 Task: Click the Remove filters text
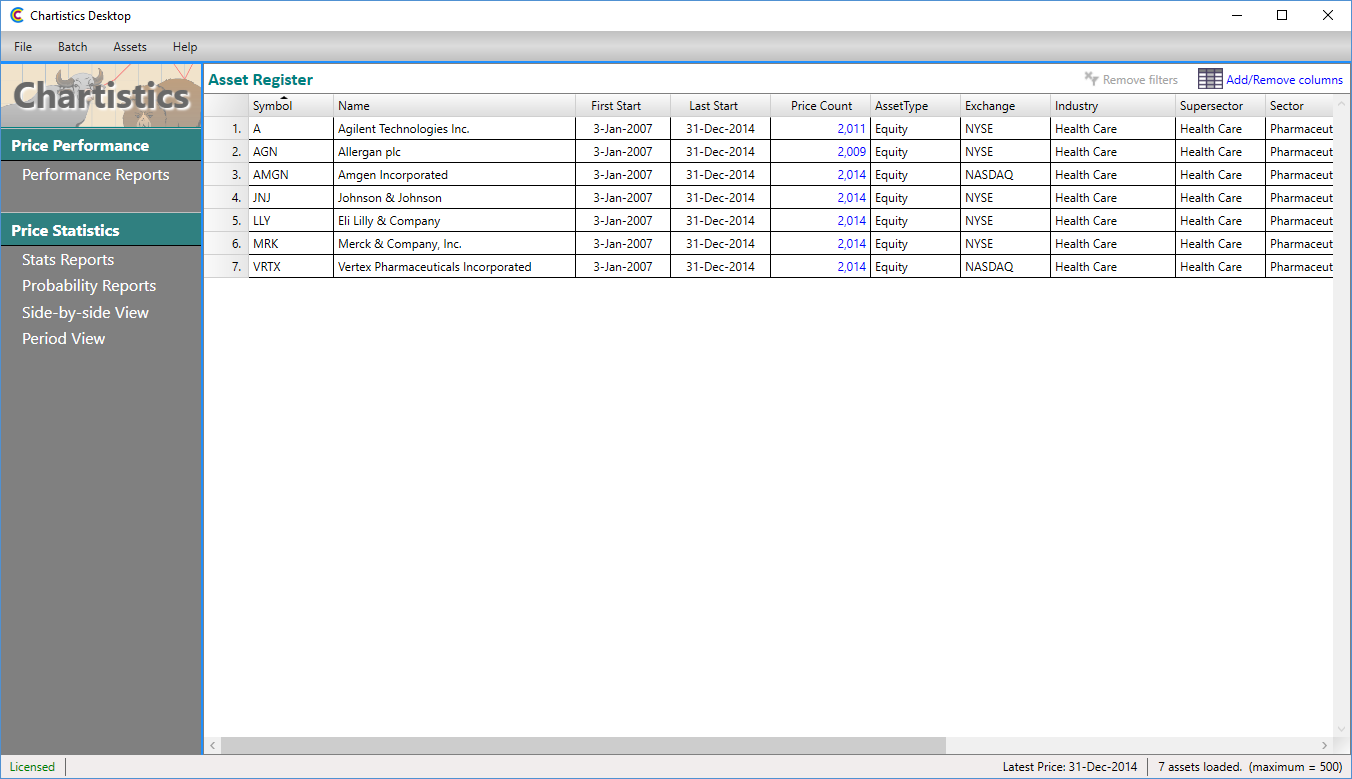[x=1140, y=80]
